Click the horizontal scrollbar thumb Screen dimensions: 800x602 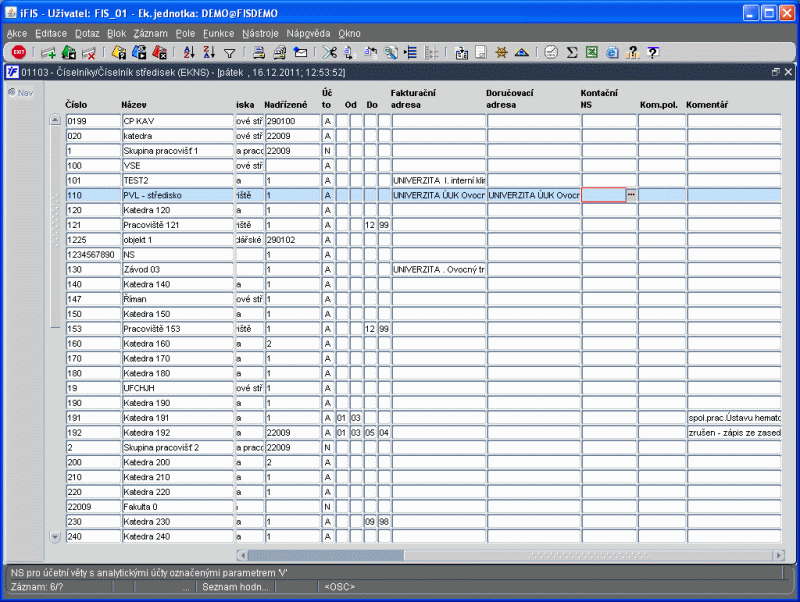(326, 555)
